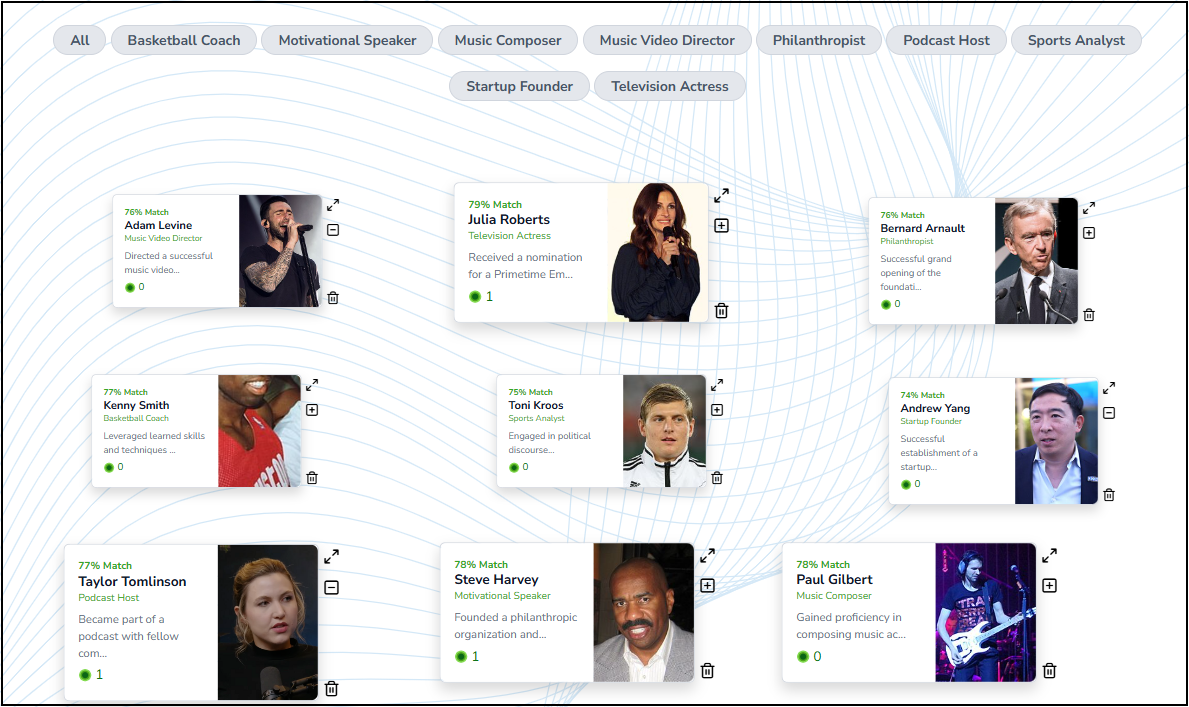Maximize the Kenny Smith card
This screenshot has width=1189, height=707.
click(x=312, y=385)
